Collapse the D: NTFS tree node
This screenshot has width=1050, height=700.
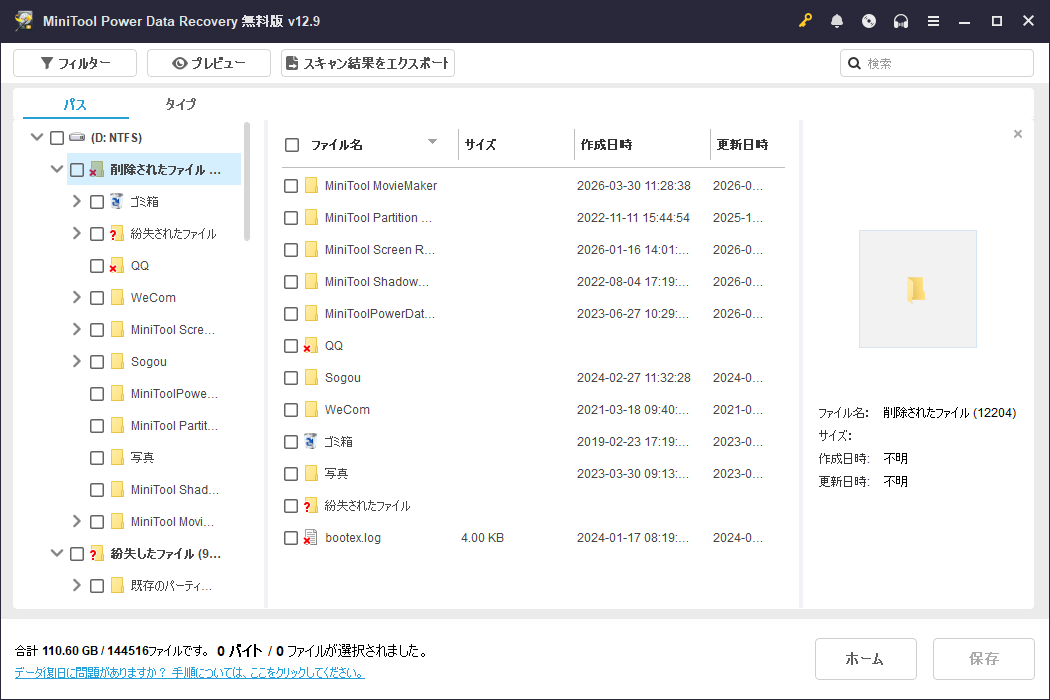coord(37,137)
